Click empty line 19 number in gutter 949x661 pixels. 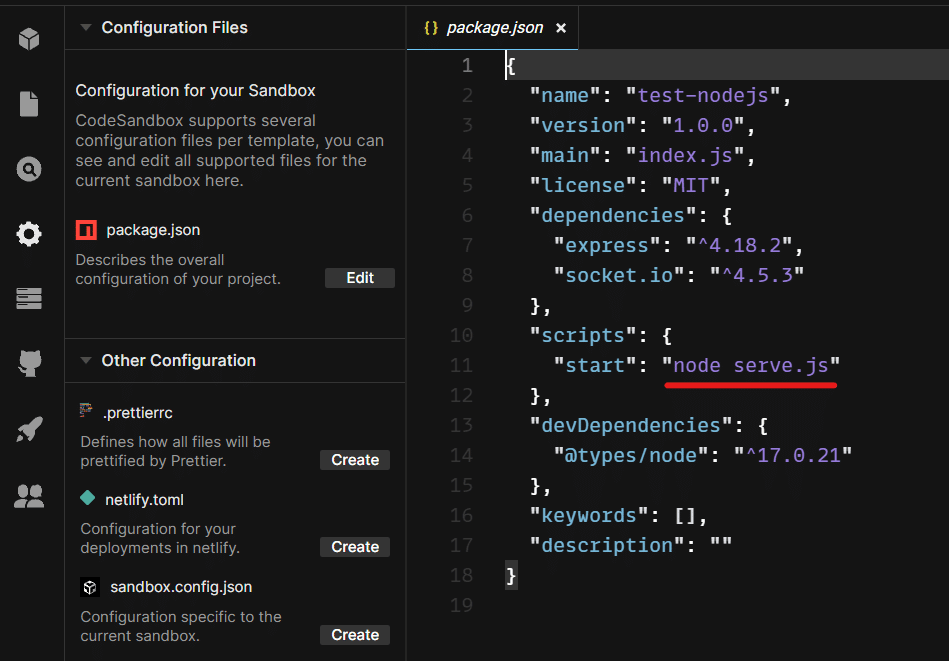click(x=461, y=605)
